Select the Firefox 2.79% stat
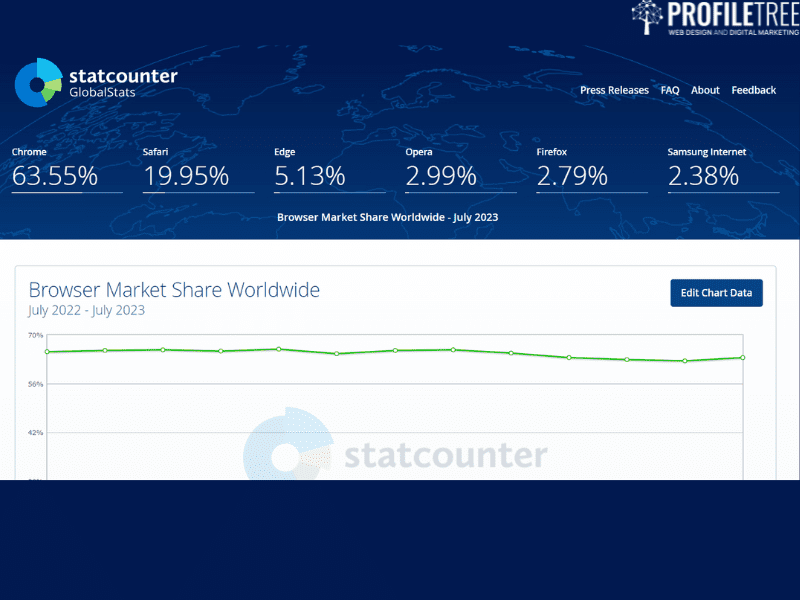The height and width of the screenshot is (600, 800). pyautogui.click(x=592, y=170)
